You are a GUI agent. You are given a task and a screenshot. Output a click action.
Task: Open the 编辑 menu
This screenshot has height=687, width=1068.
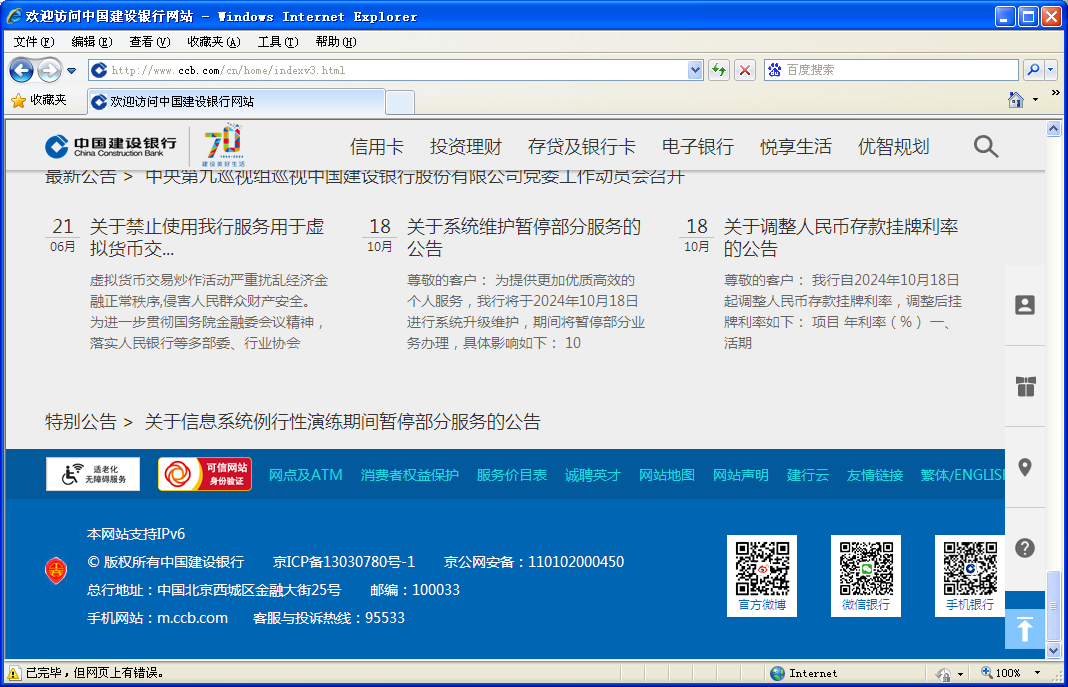tap(92, 42)
